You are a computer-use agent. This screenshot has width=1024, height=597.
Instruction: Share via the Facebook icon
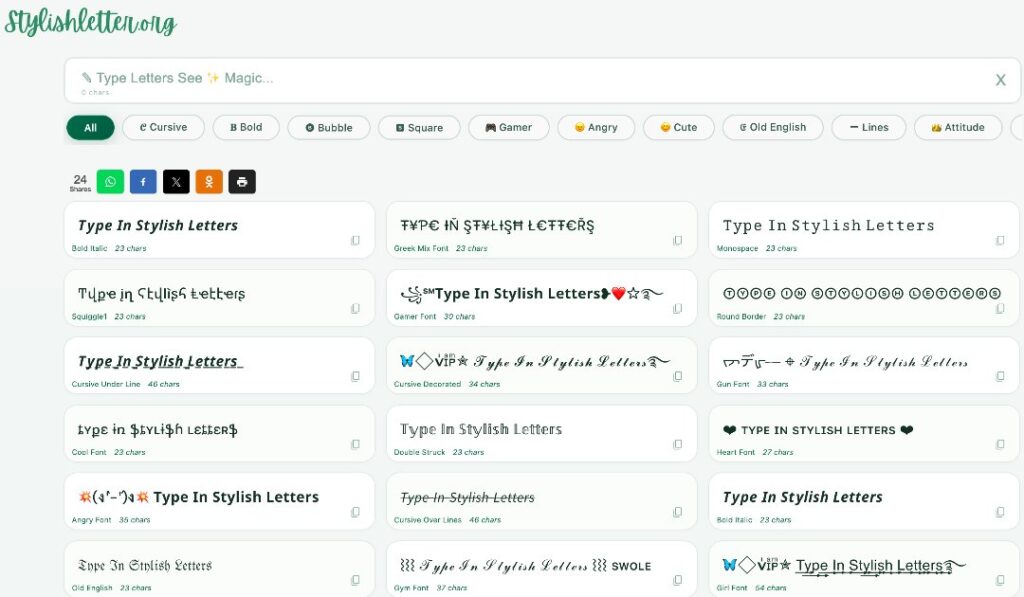(x=143, y=182)
